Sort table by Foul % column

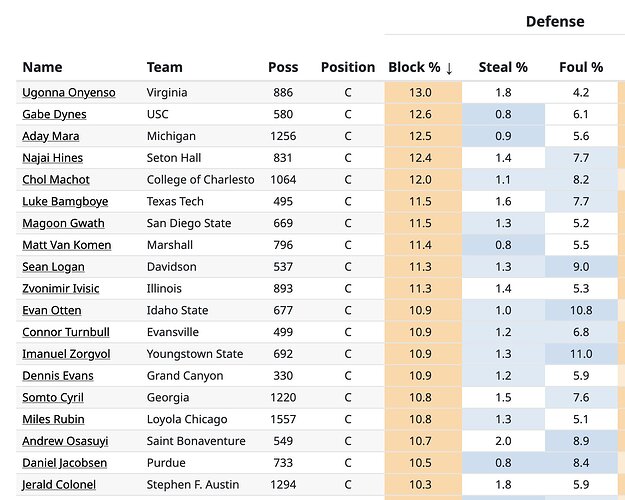coord(581,68)
